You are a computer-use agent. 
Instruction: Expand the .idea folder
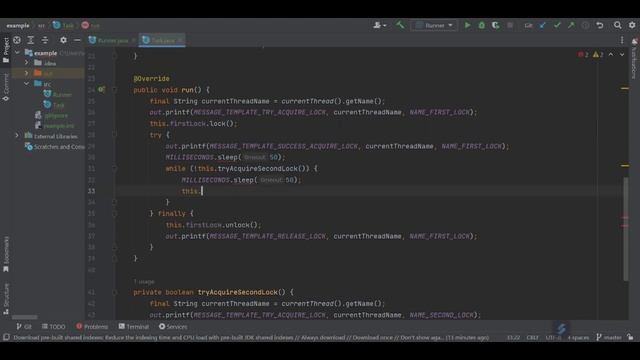(x=27, y=63)
